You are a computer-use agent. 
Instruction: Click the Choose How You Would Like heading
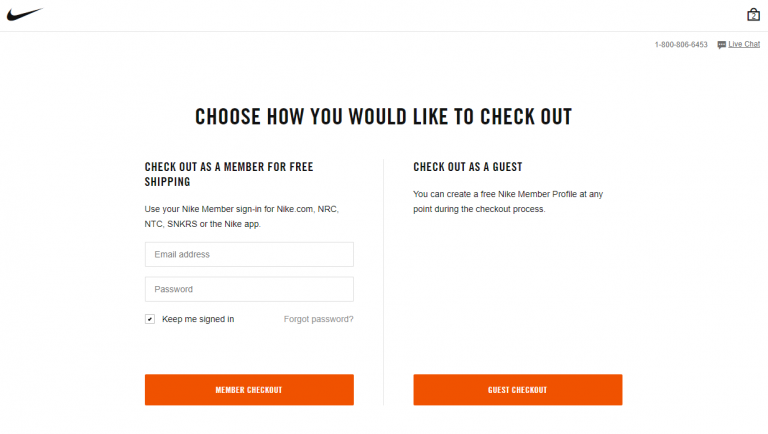[384, 117]
